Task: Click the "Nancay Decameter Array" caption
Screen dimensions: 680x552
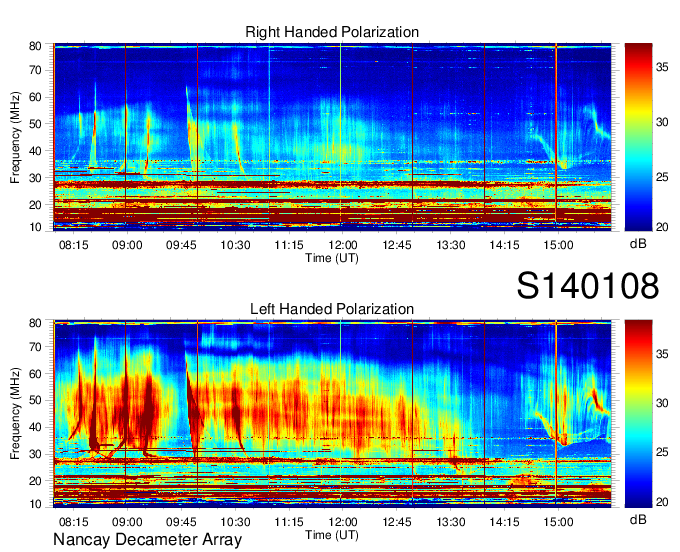Action: (147, 540)
